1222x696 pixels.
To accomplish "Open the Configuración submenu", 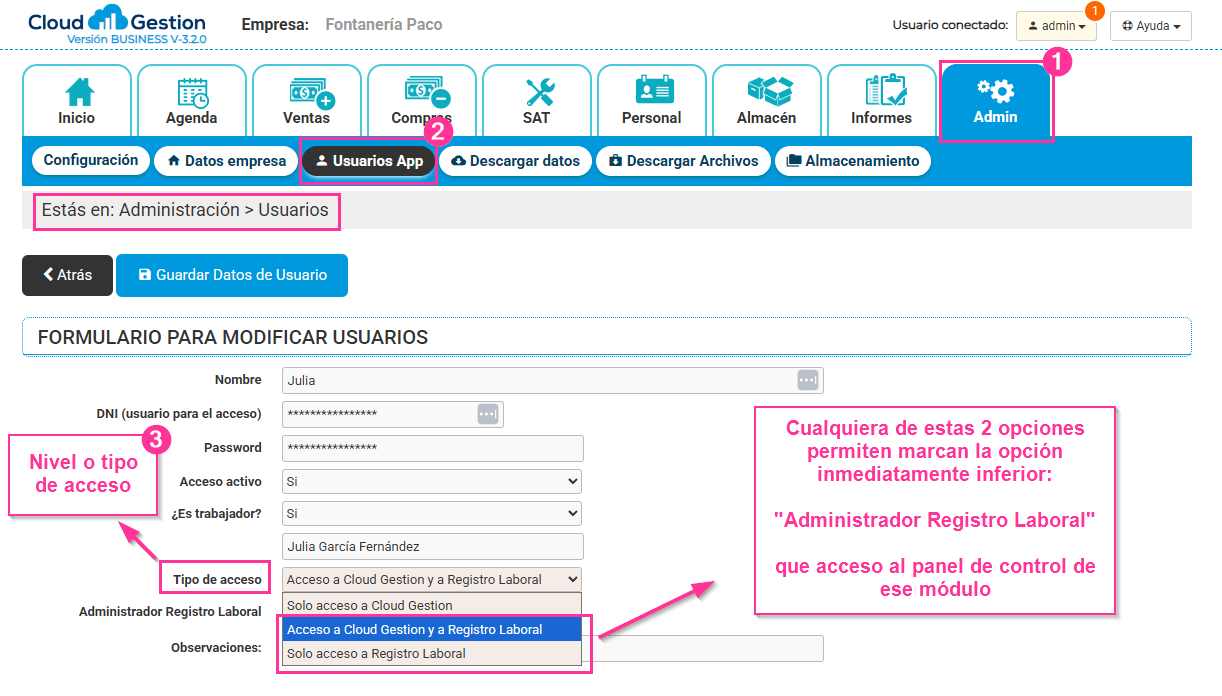I will point(91,160).
